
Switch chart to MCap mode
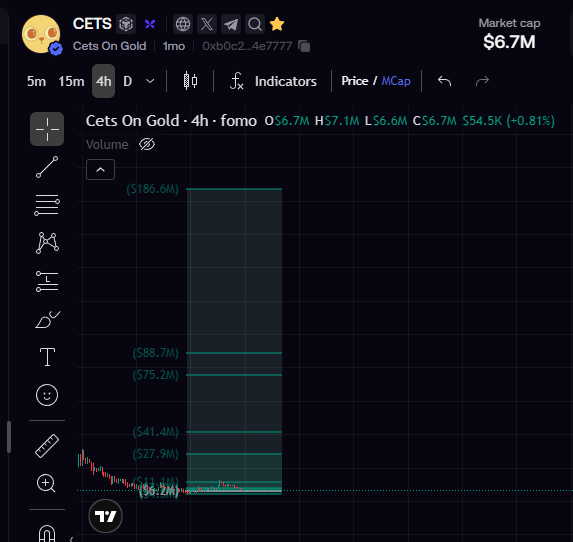click(396, 81)
